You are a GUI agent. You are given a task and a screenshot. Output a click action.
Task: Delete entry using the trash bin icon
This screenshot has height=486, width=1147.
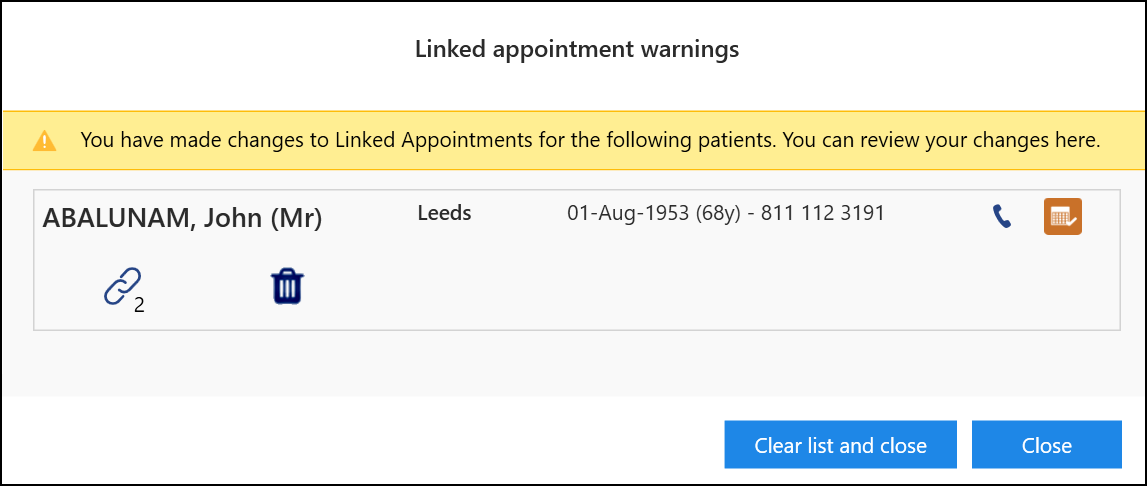[x=288, y=287]
